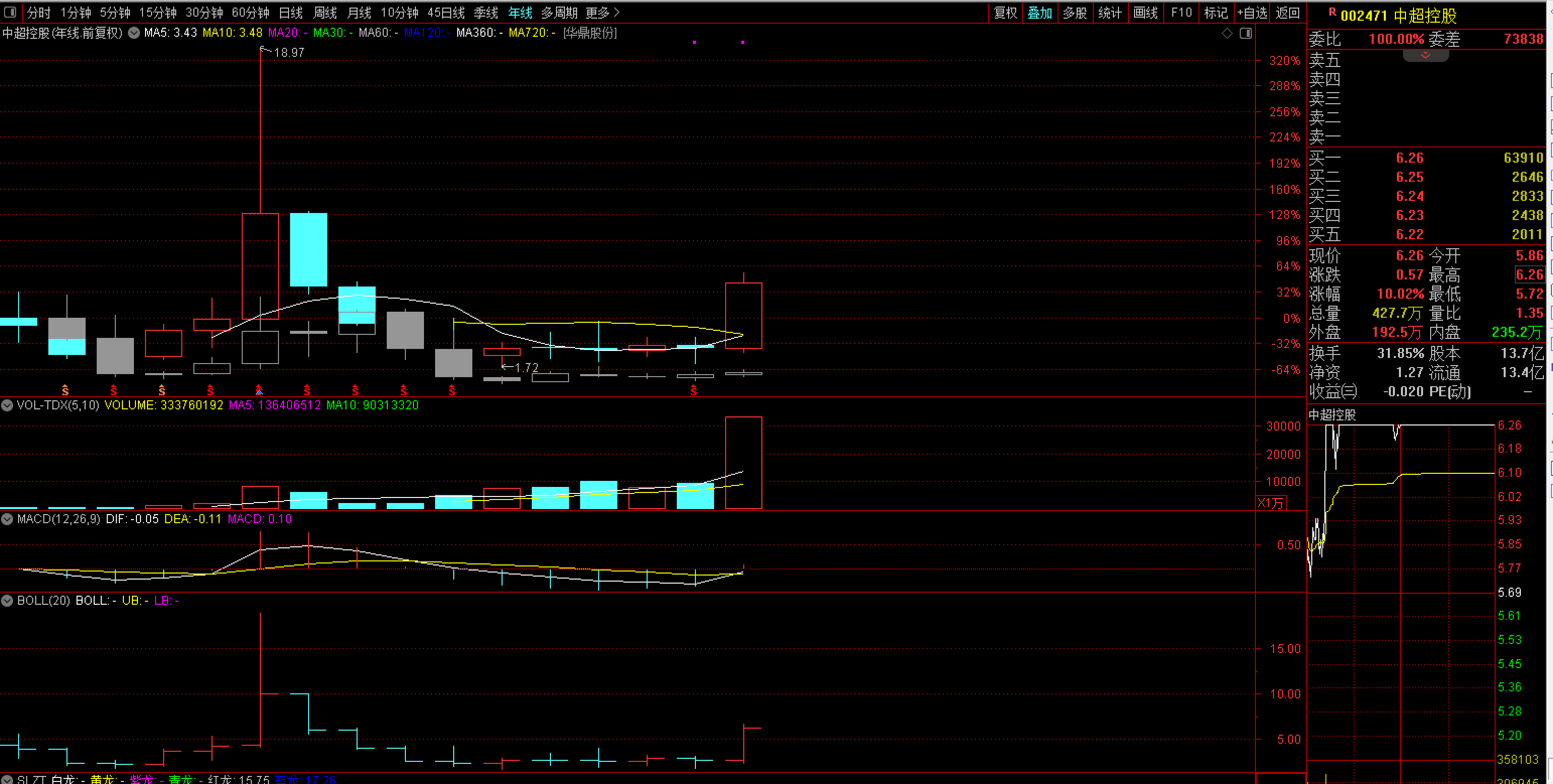Viewport: 1553px width, 784px height.
Task: Click the diamond icon above the chart
Action: (1227, 33)
